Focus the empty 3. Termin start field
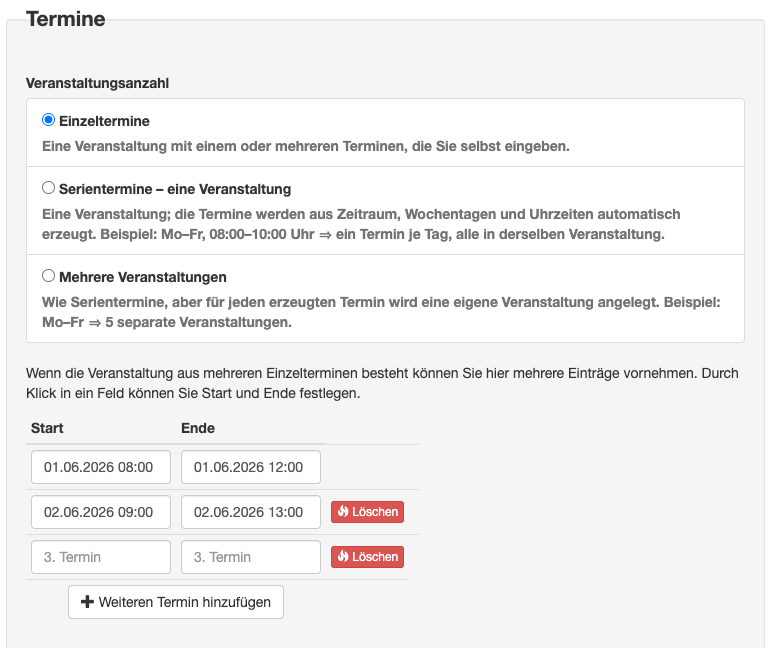775x648 pixels. (x=101, y=557)
